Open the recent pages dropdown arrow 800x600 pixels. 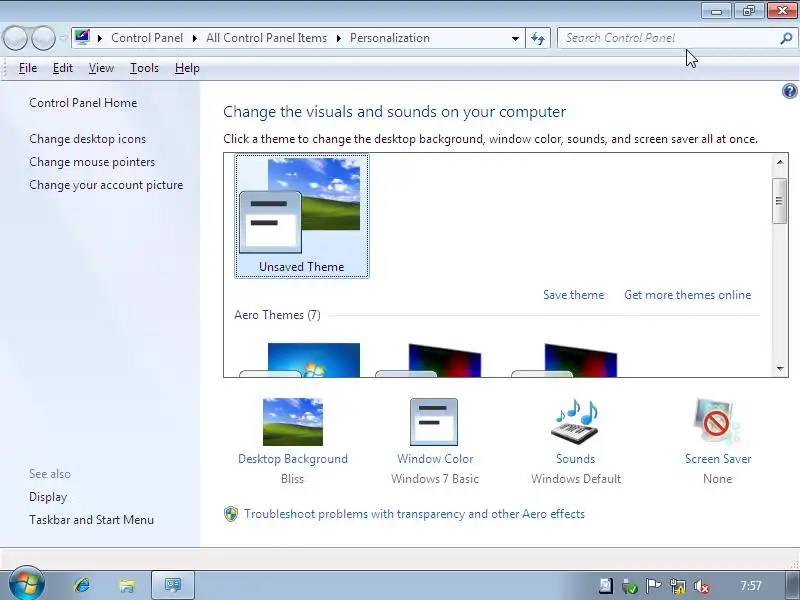[63, 38]
